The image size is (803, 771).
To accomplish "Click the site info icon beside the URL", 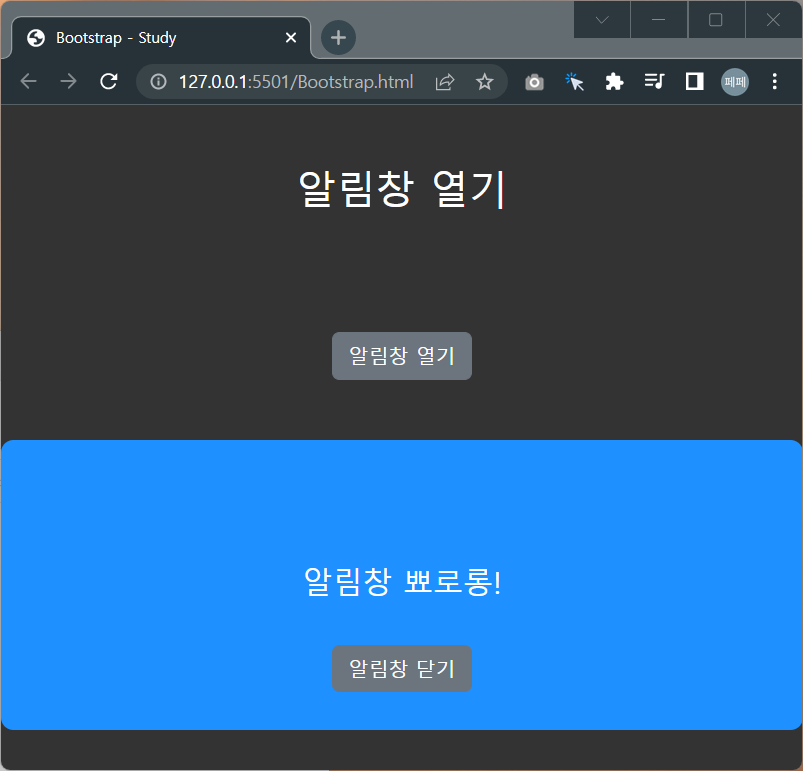I will click(158, 81).
